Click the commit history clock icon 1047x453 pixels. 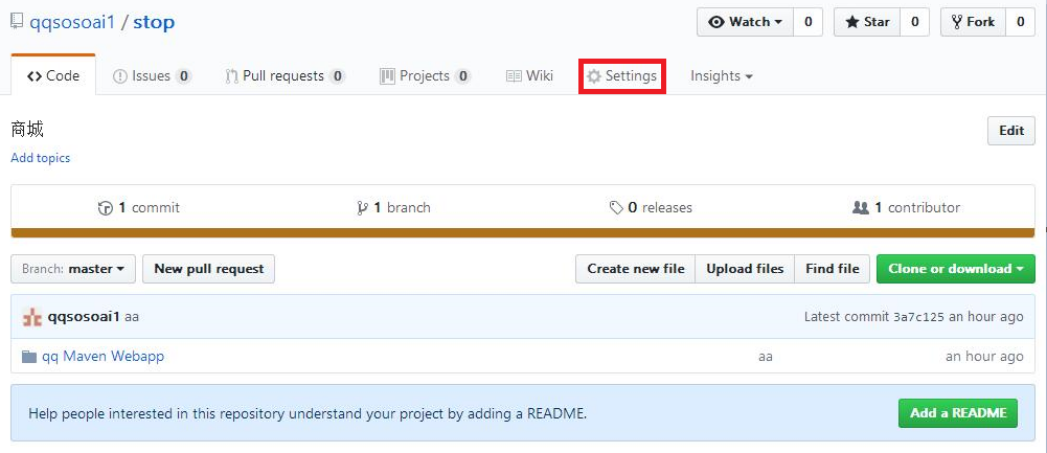point(105,208)
